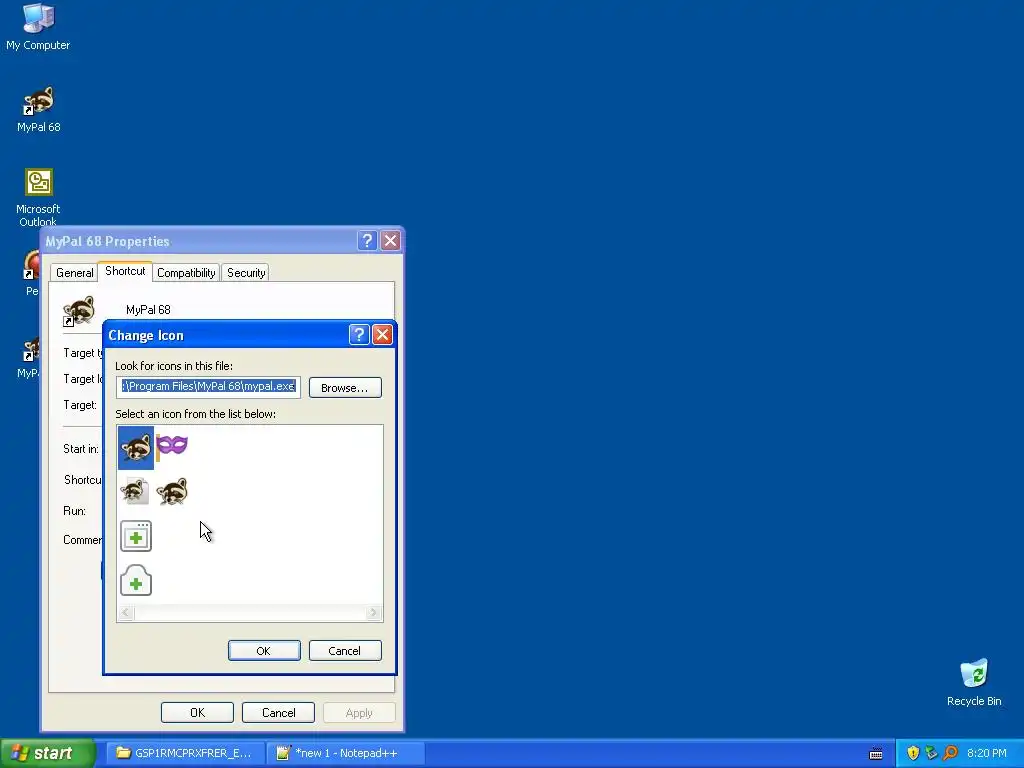Open the Compatibility tab in Properties

point(186,272)
